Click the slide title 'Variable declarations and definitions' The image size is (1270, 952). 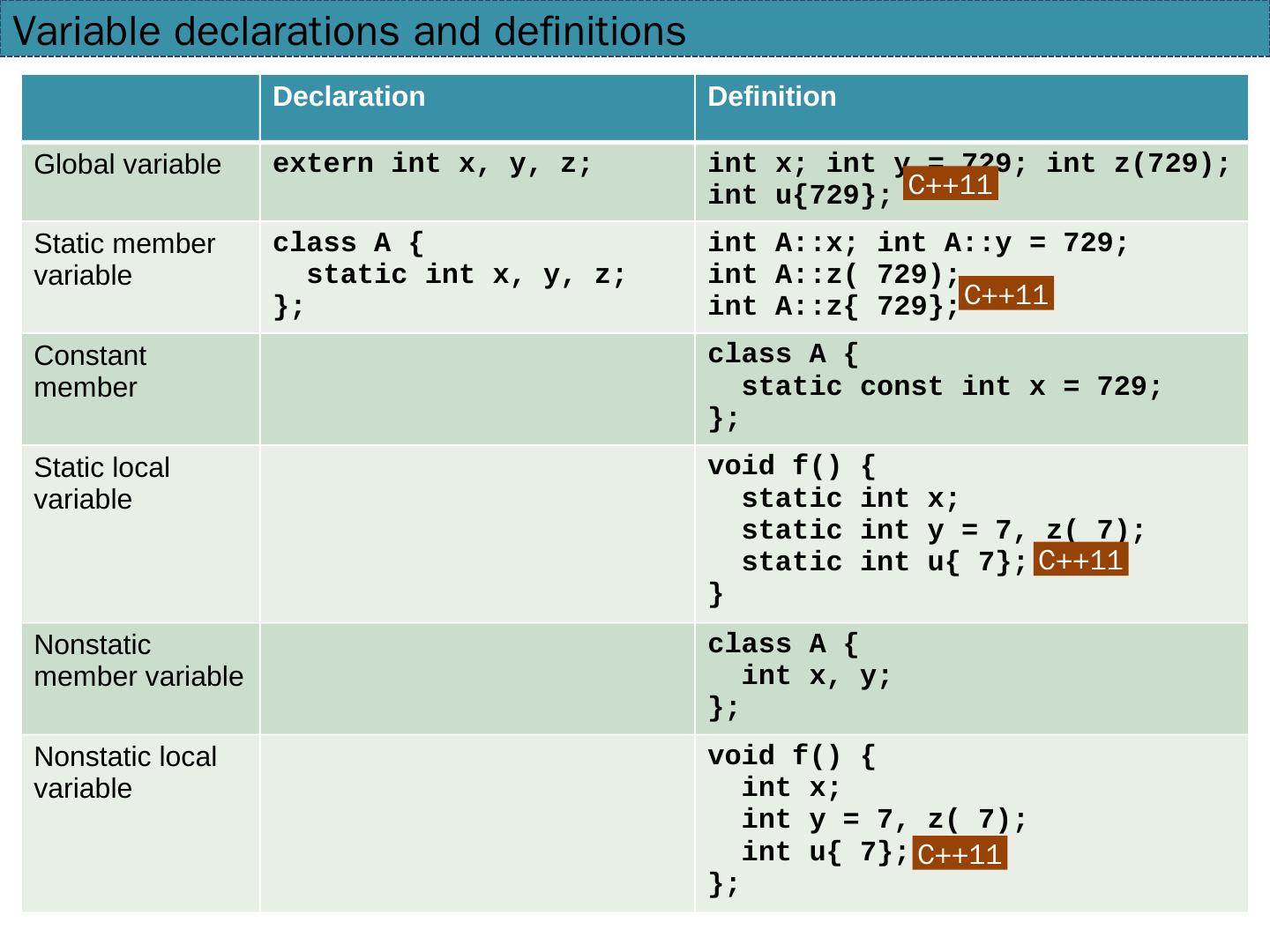coord(349,32)
